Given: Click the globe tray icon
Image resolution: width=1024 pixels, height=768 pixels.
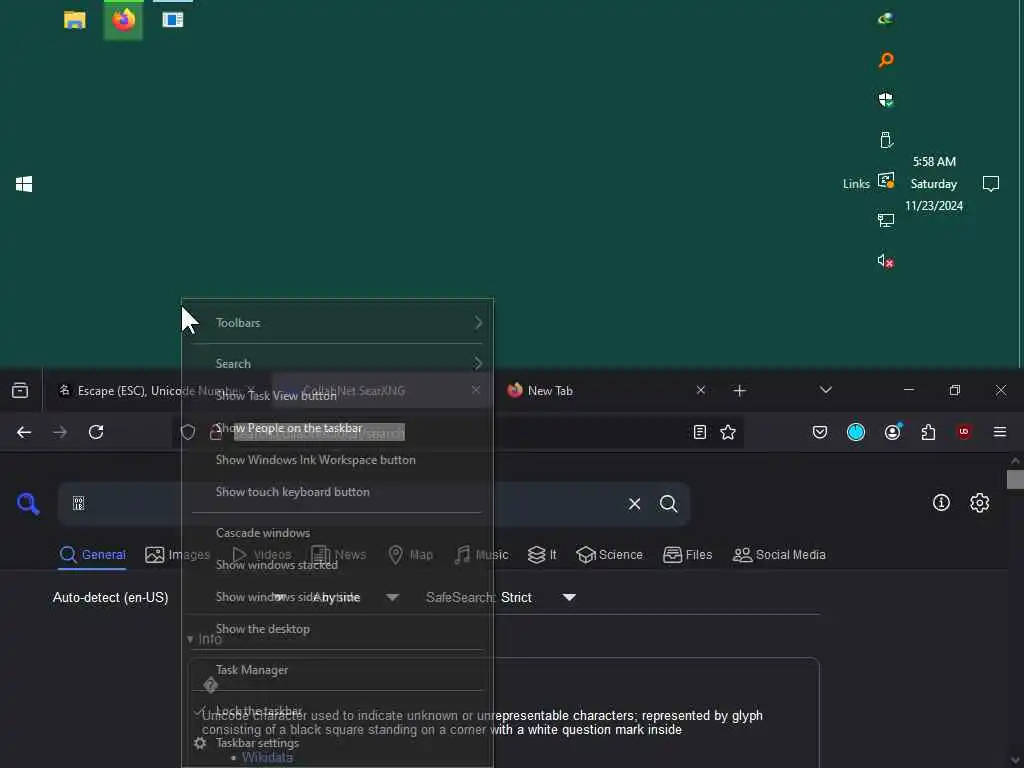Looking at the screenshot, I should click(886, 19).
